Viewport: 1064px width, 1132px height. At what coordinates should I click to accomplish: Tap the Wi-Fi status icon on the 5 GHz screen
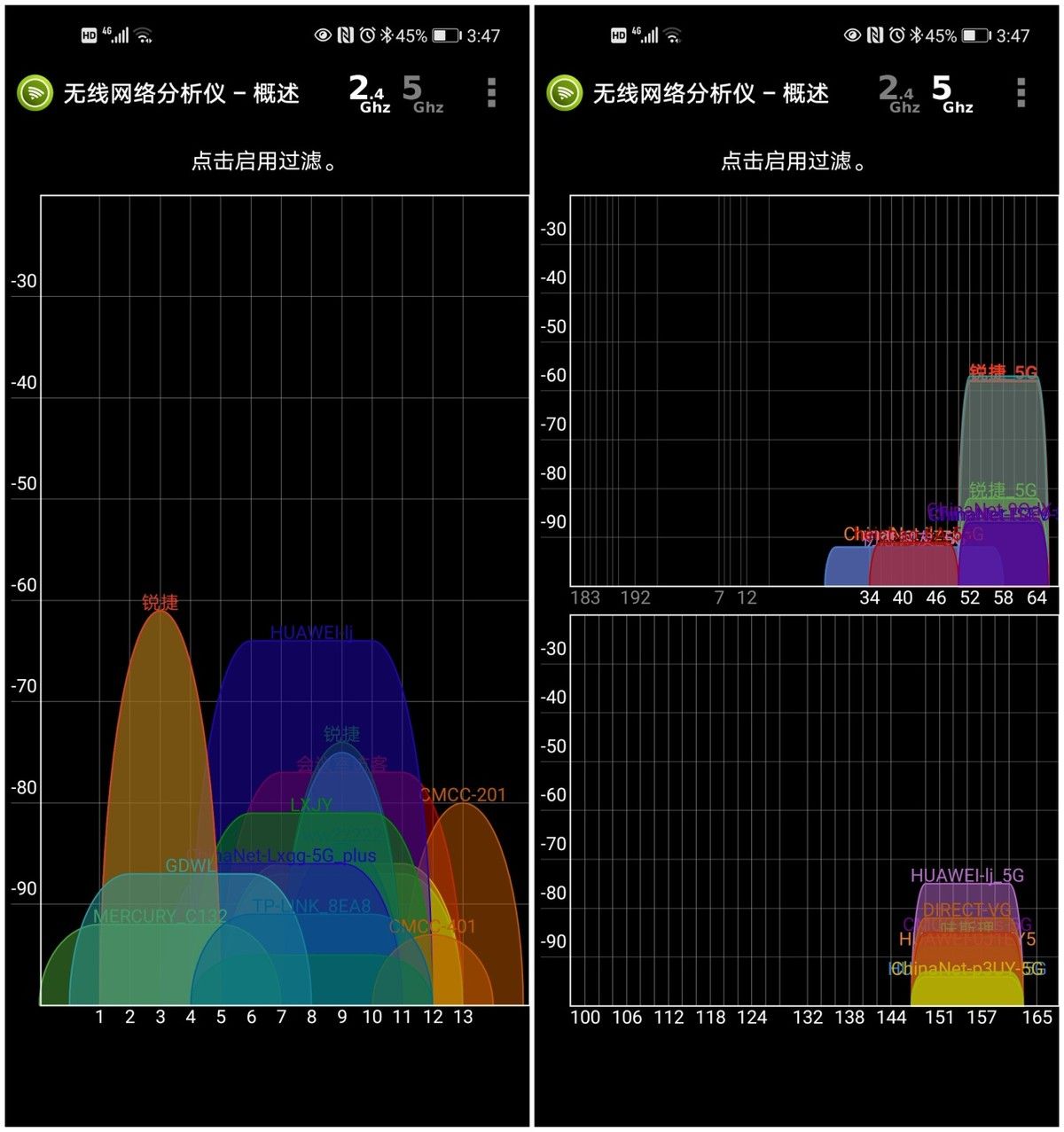(673, 35)
